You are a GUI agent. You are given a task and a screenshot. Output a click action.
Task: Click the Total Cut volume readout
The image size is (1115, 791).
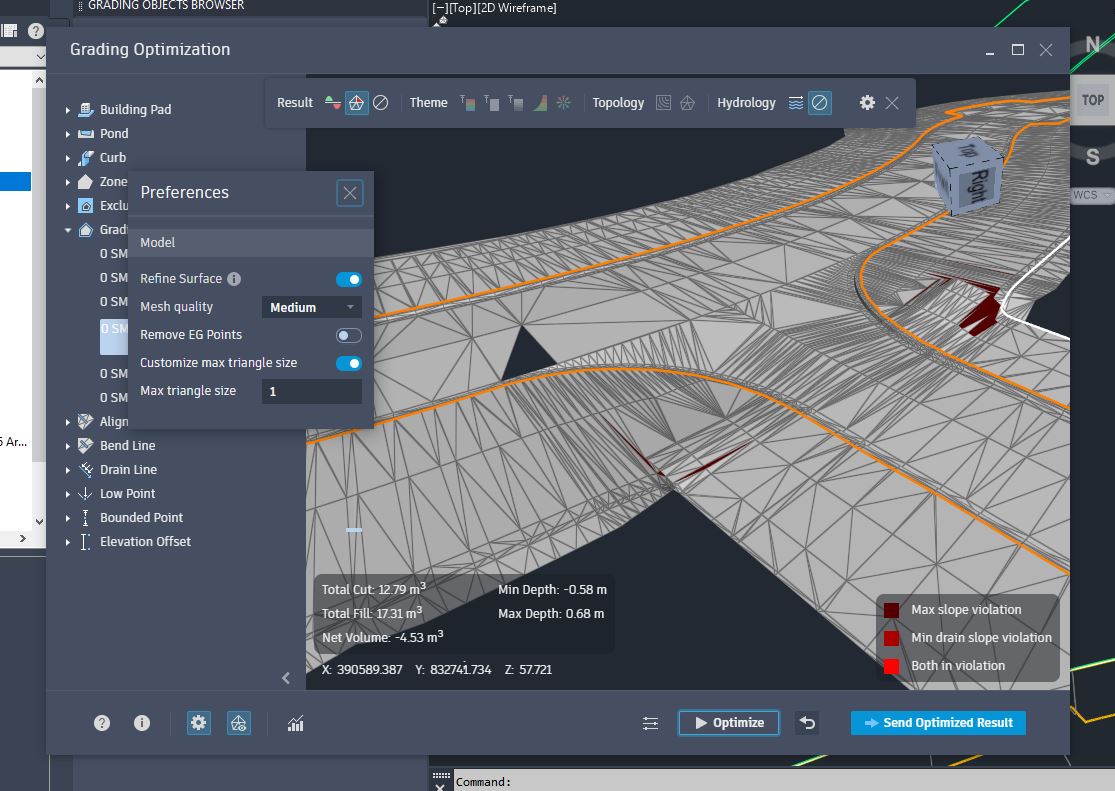374,589
